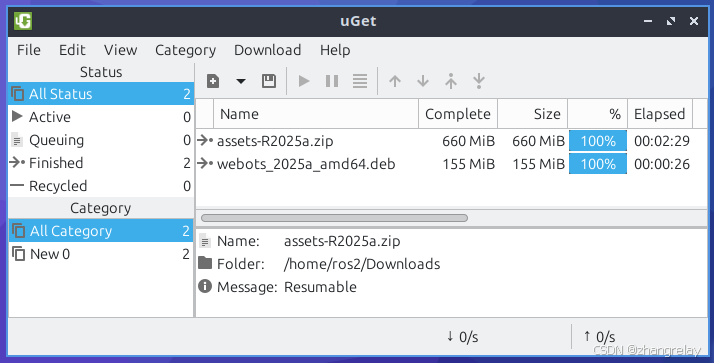Select the New 0 category
Screen dimensions: 714x363
pyautogui.click(x=101, y=254)
